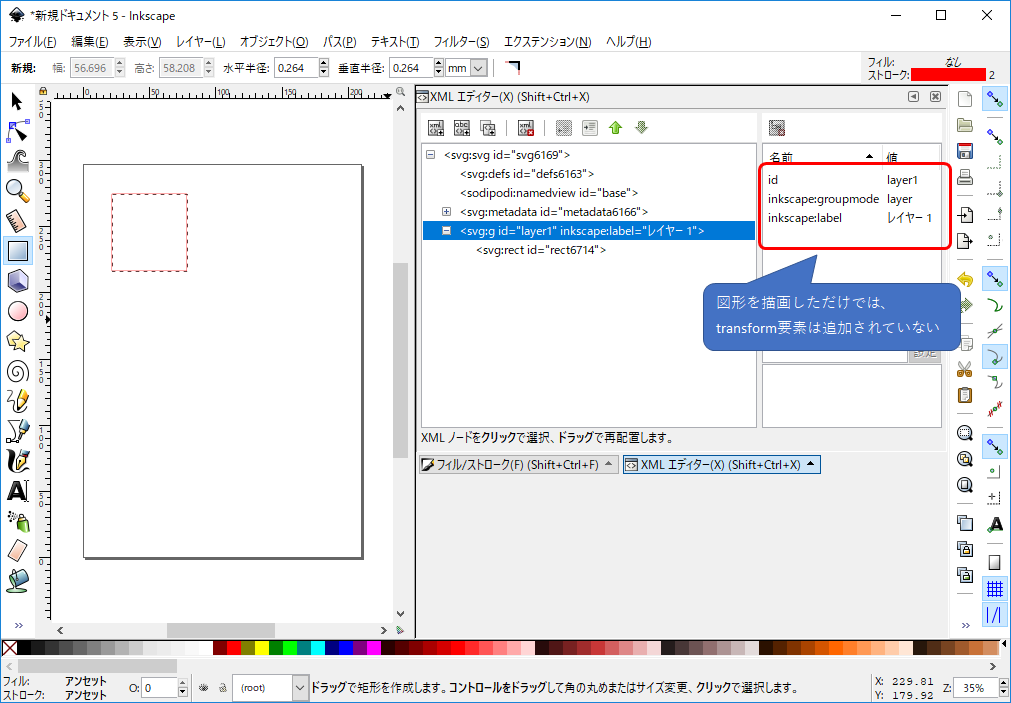
Task: Select the svg:rect node in the XML tree
Action: click(x=541, y=249)
